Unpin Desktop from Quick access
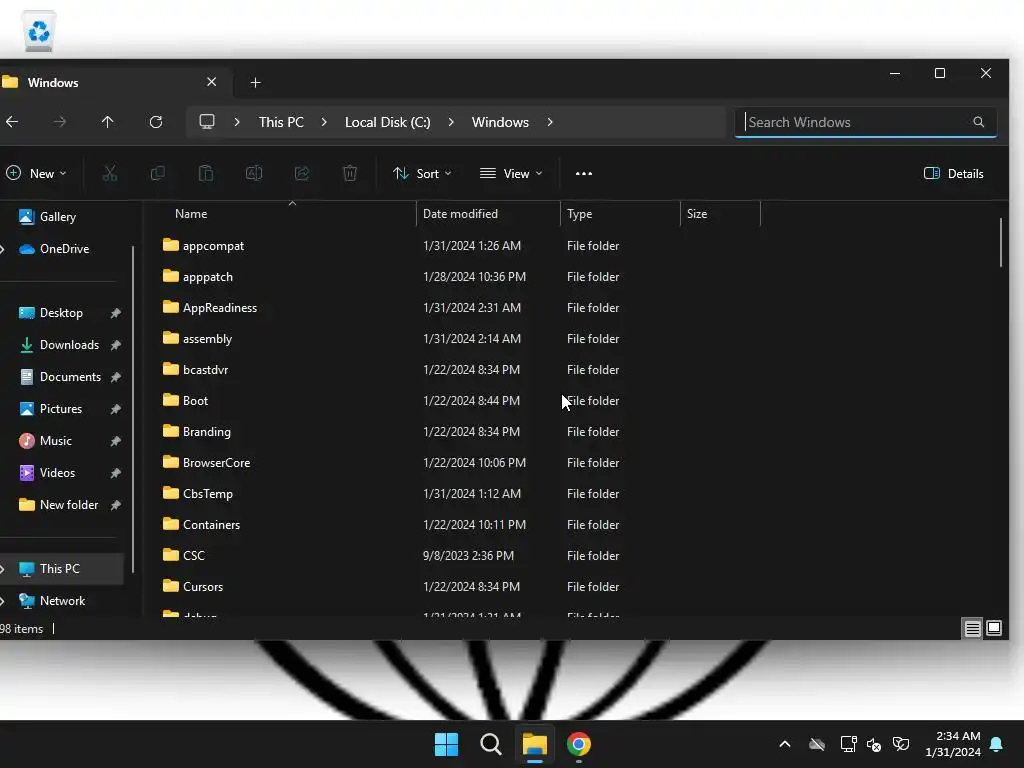Image resolution: width=1024 pixels, height=768 pixels. click(116, 313)
